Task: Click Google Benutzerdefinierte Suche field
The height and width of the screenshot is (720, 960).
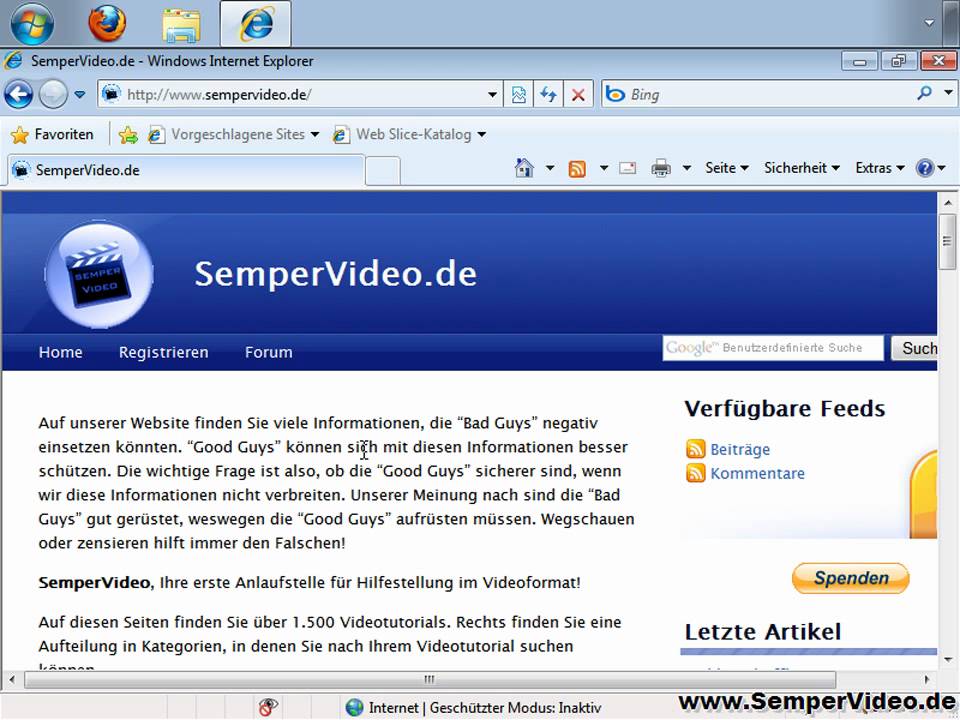Action: pos(773,348)
